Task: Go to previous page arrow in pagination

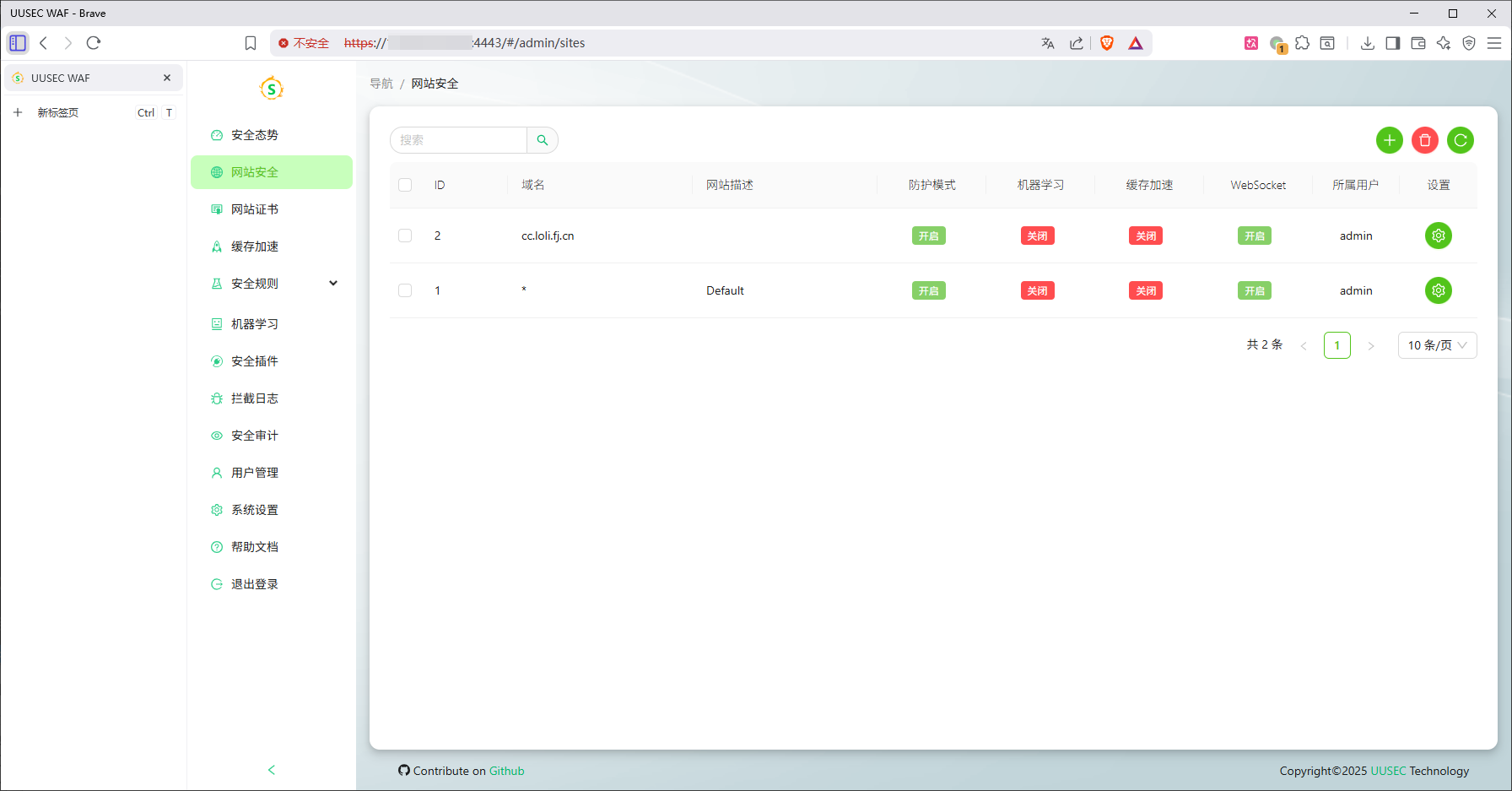Action: (1304, 345)
